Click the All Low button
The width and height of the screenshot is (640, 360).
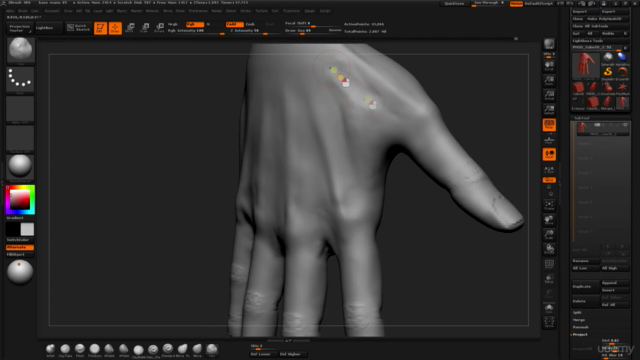click(585, 268)
